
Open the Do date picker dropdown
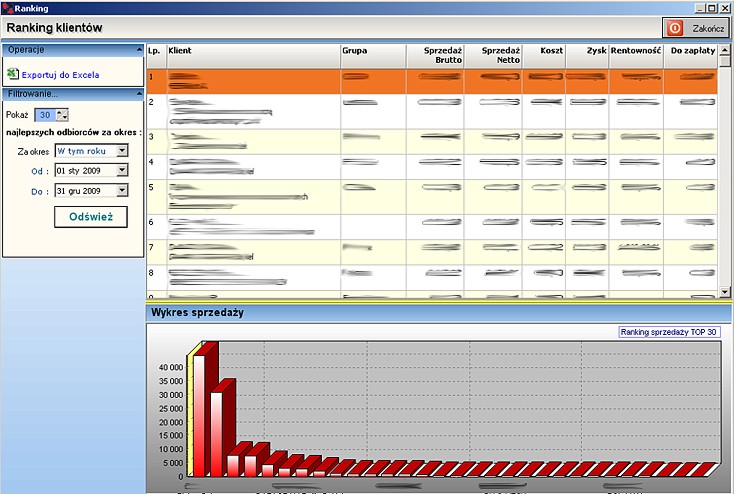click(122, 190)
